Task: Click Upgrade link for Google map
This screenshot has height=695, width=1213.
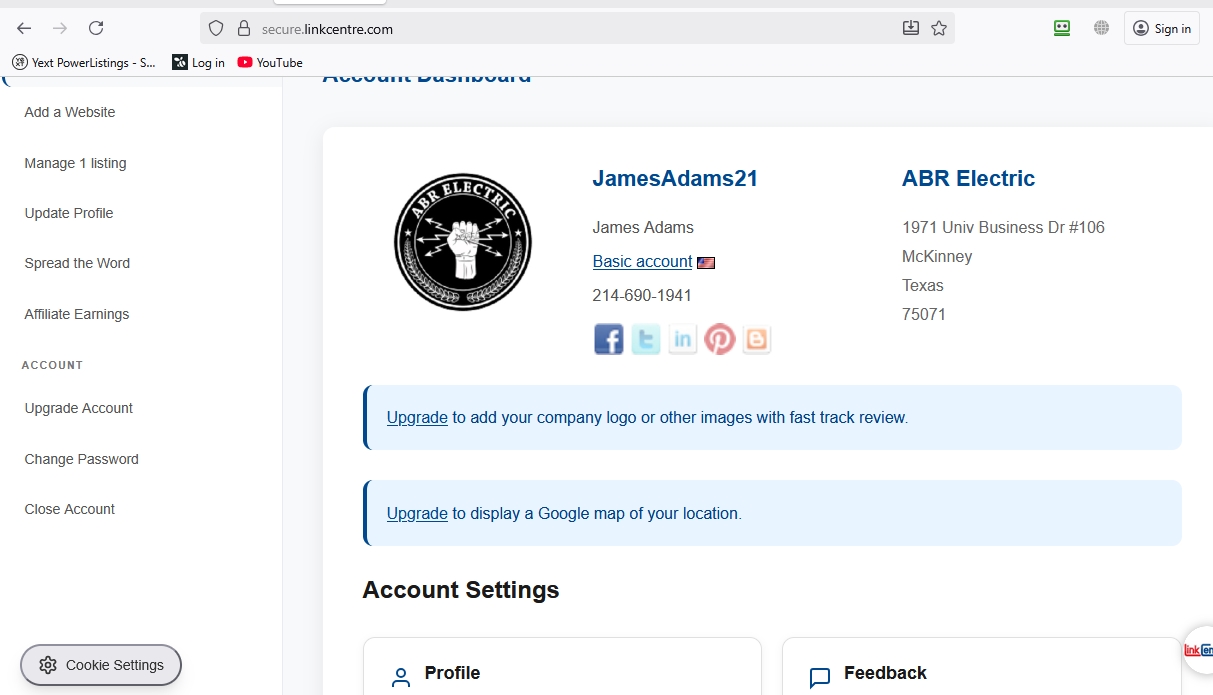Action: coord(417,513)
